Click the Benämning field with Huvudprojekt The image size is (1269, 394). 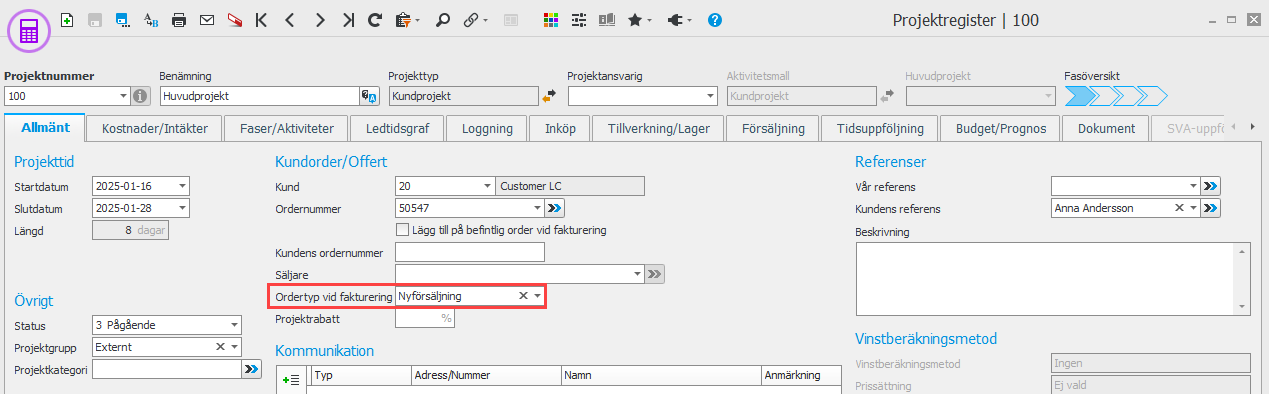(259, 96)
